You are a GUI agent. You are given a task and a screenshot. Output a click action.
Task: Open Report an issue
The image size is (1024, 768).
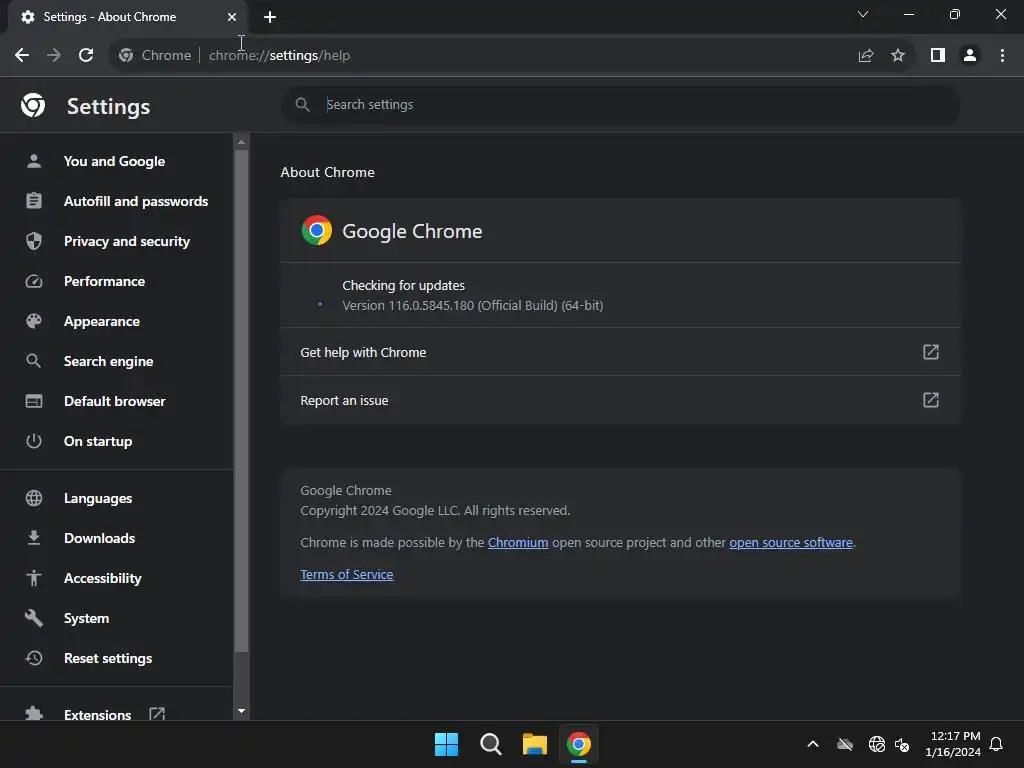point(620,400)
